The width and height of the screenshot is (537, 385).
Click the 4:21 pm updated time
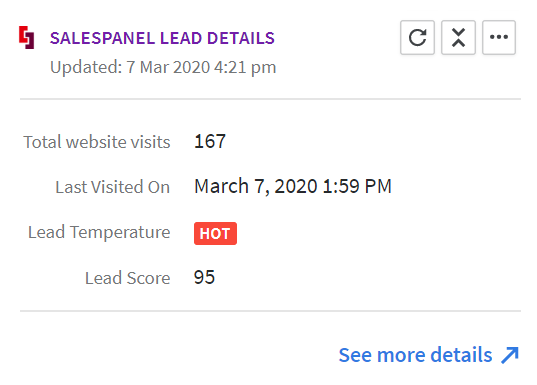click(x=245, y=67)
